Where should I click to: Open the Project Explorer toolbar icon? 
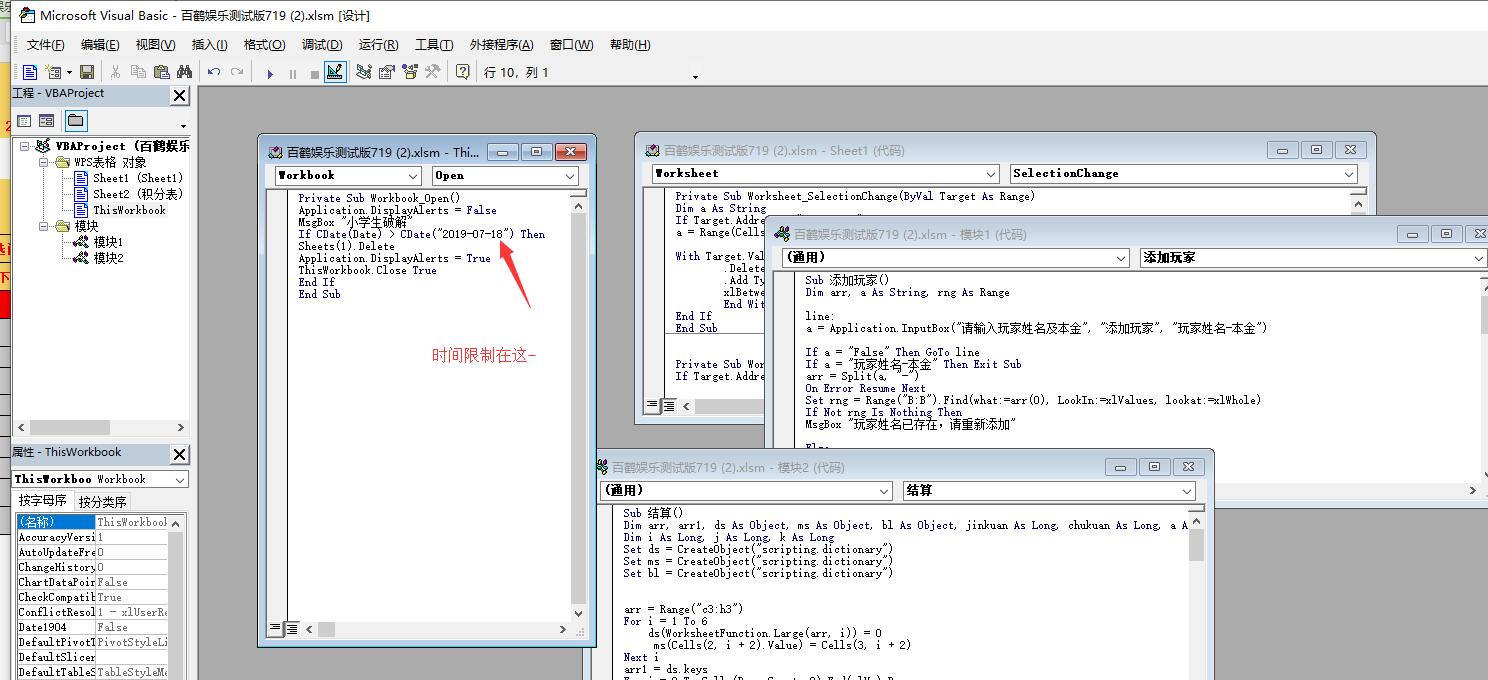[x=363, y=72]
